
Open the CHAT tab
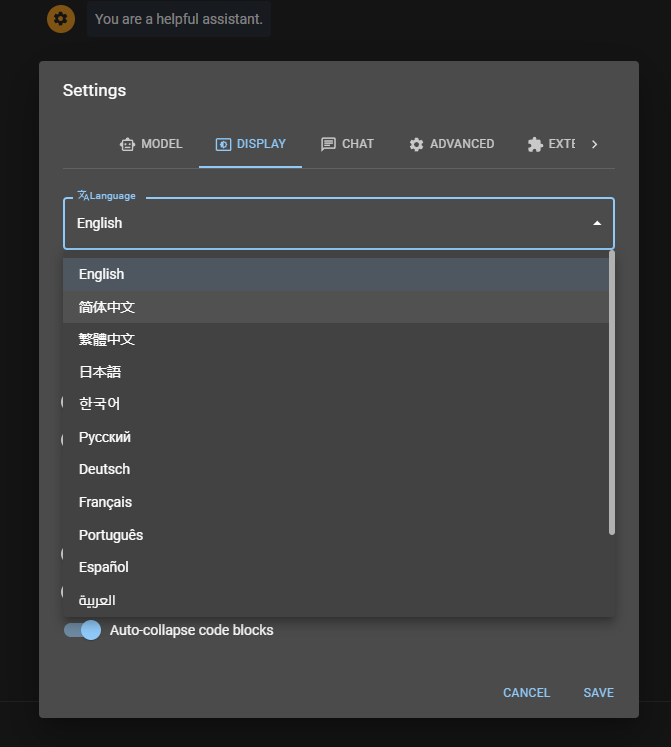pos(347,144)
